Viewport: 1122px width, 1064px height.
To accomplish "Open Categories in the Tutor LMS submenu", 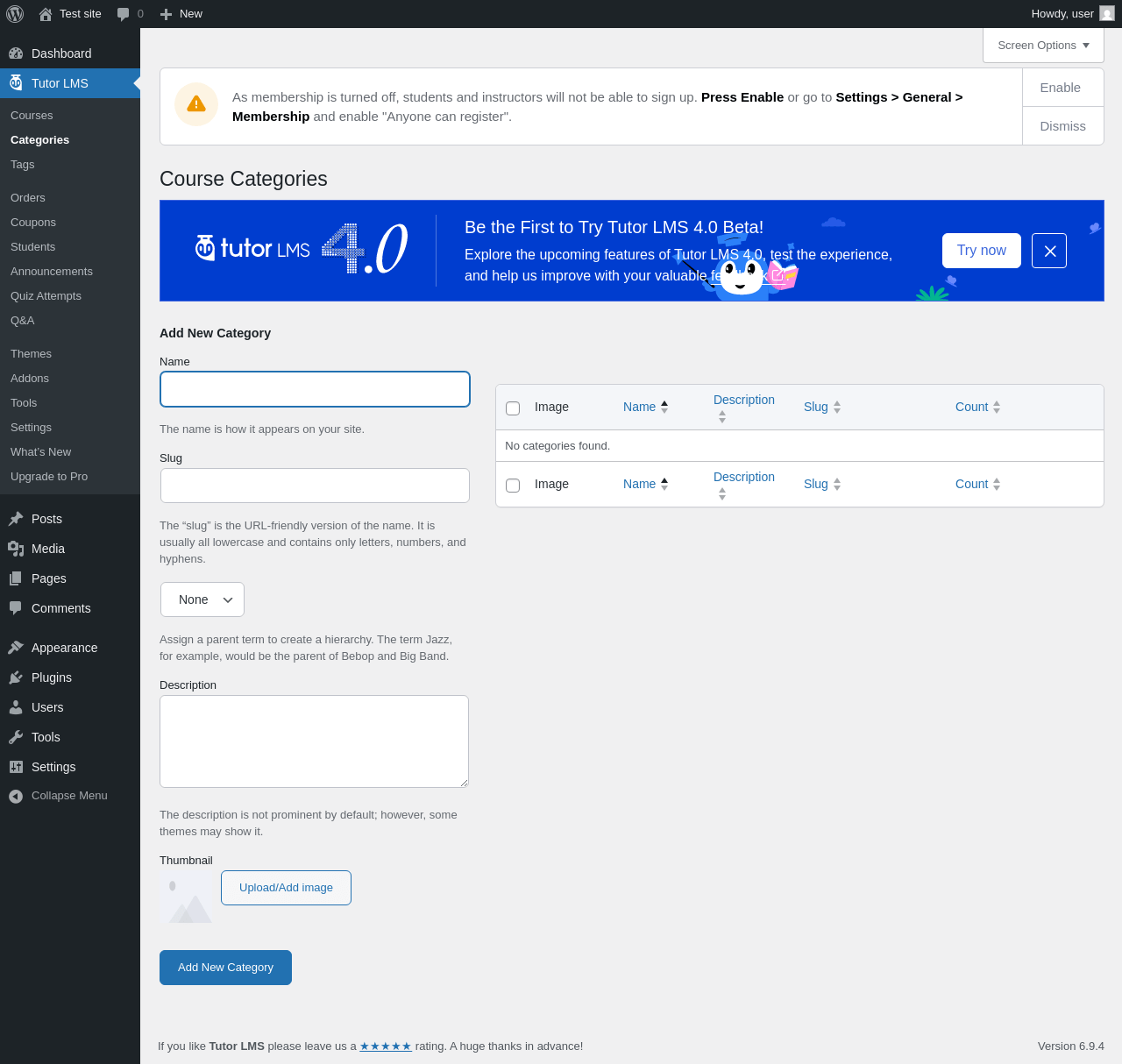I will (39, 140).
